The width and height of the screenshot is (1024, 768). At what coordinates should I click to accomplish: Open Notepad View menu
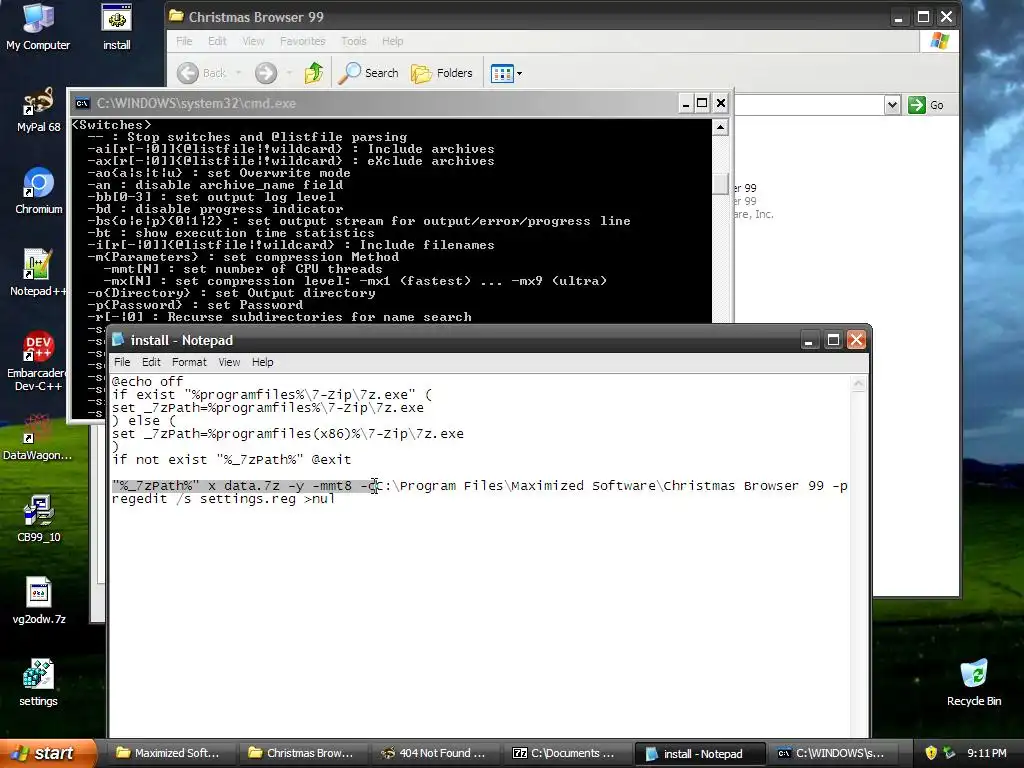click(x=229, y=362)
